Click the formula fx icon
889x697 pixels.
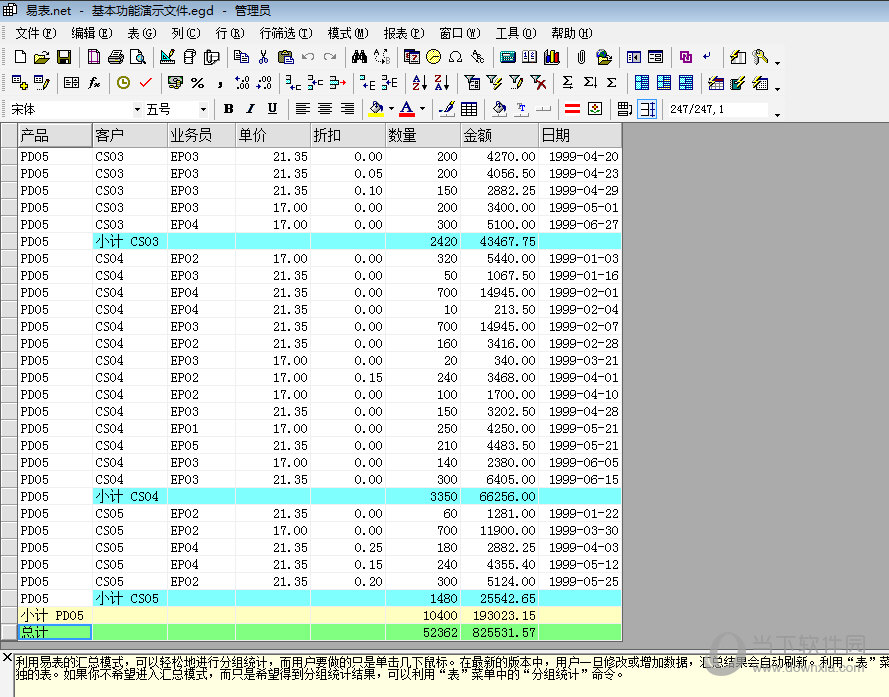click(x=94, y=83)
